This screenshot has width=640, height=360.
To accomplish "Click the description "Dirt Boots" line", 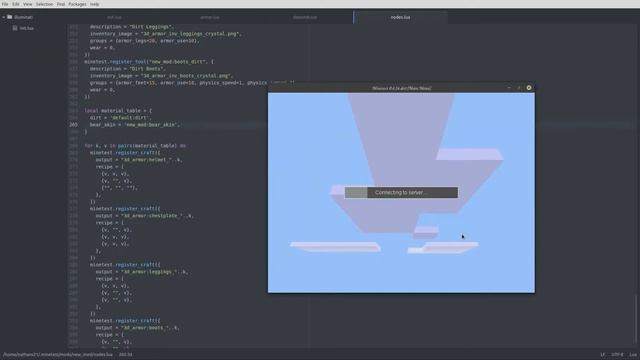I will (128, 69).
